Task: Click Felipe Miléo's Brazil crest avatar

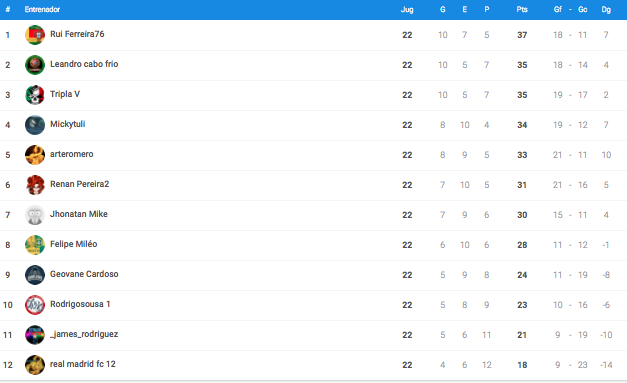Action: pos(35,245)
